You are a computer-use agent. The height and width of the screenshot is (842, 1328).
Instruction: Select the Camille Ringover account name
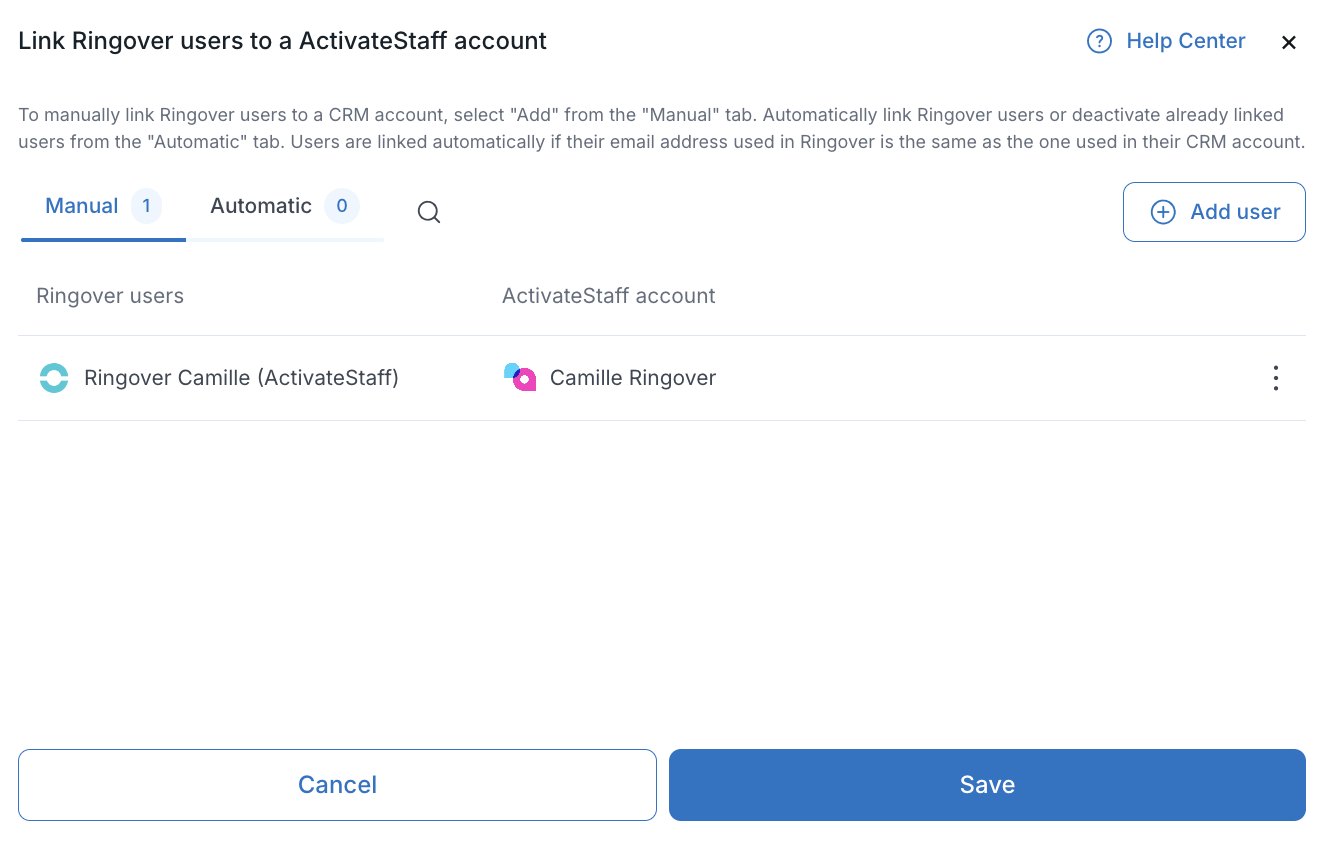[633, 378]
